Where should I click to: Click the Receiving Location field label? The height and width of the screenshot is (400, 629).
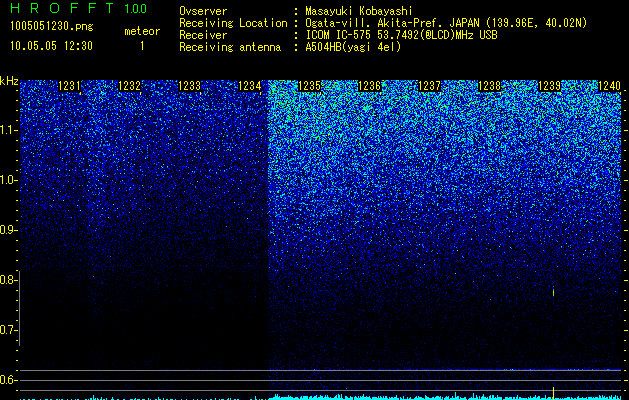pos(233,23)
